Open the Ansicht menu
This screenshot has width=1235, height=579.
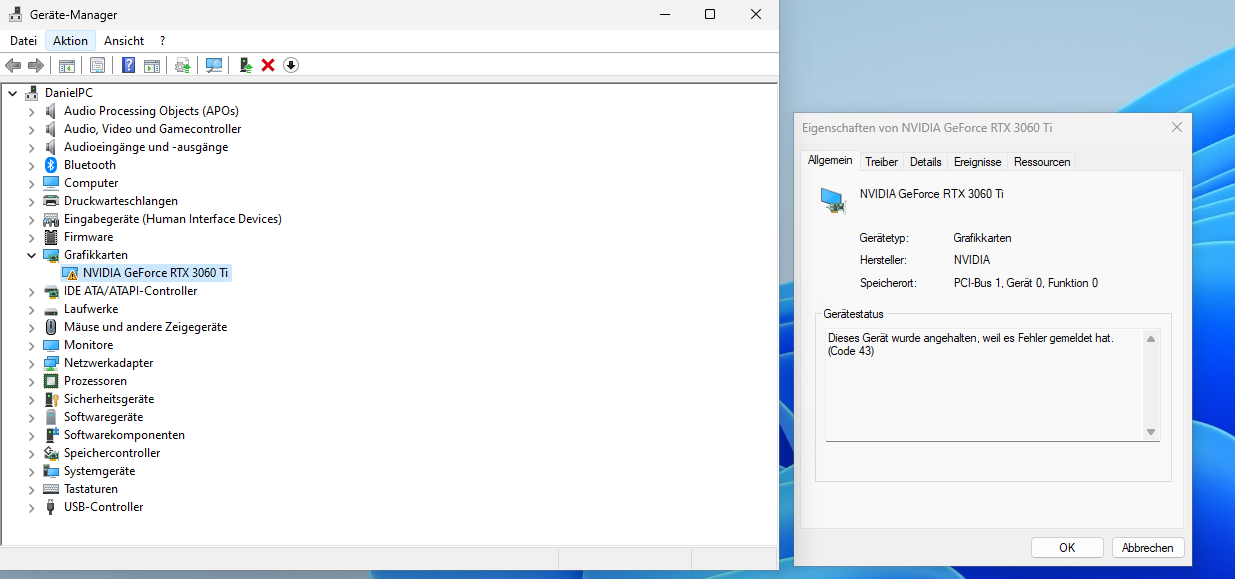coord(124,41)
